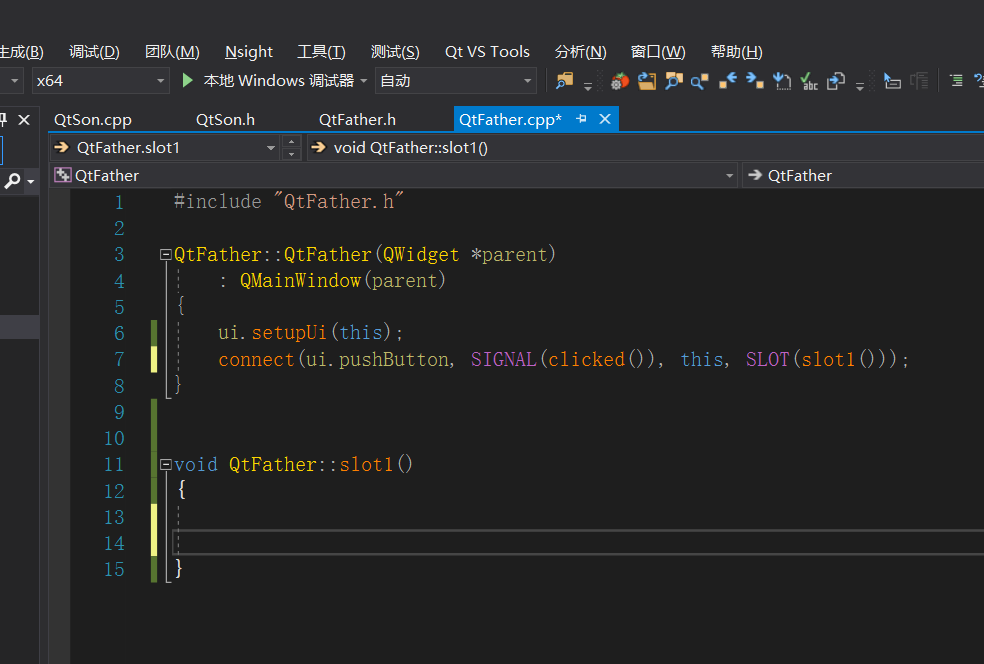The image size is (984, 664).
Task: Click the arrow icon beside QtFather.slot1
Action: [62, 147]
